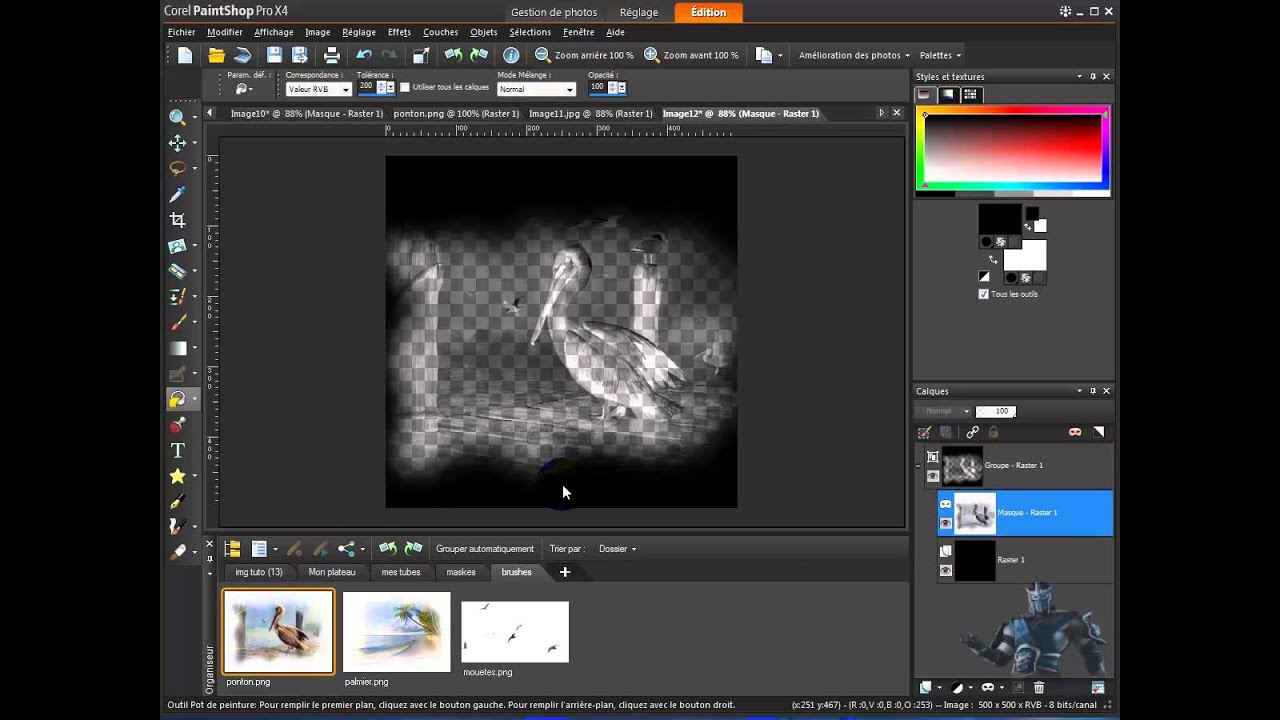Open the Couches menu
This screenshot has height=720, width=1280.
[441, 32]
